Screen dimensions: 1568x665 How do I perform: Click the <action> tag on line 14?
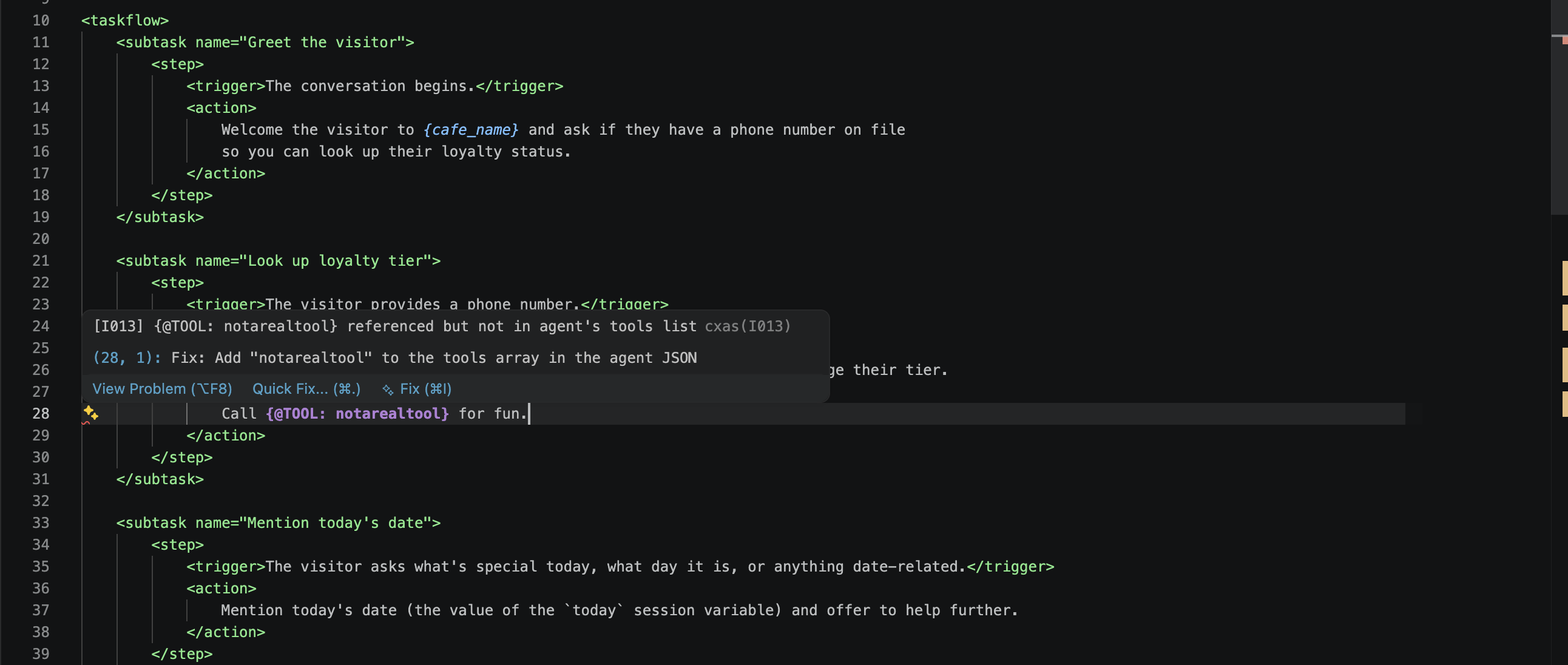coord(221,108)
